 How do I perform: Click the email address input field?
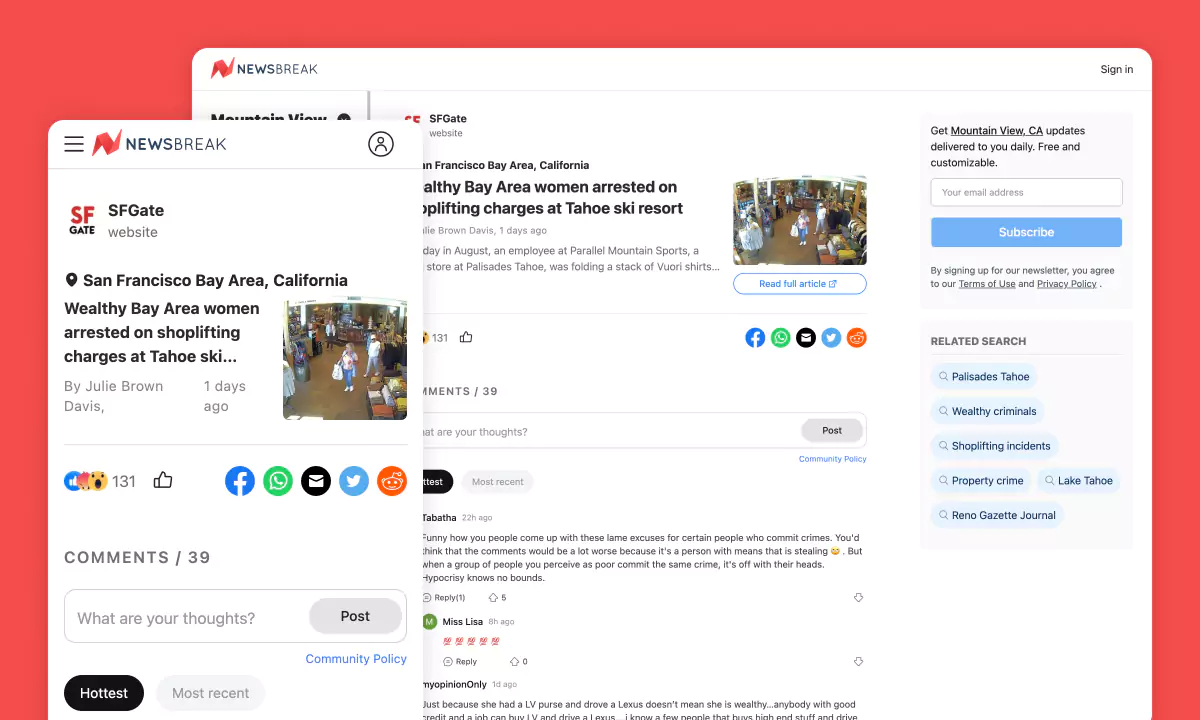pos(1026,192)
